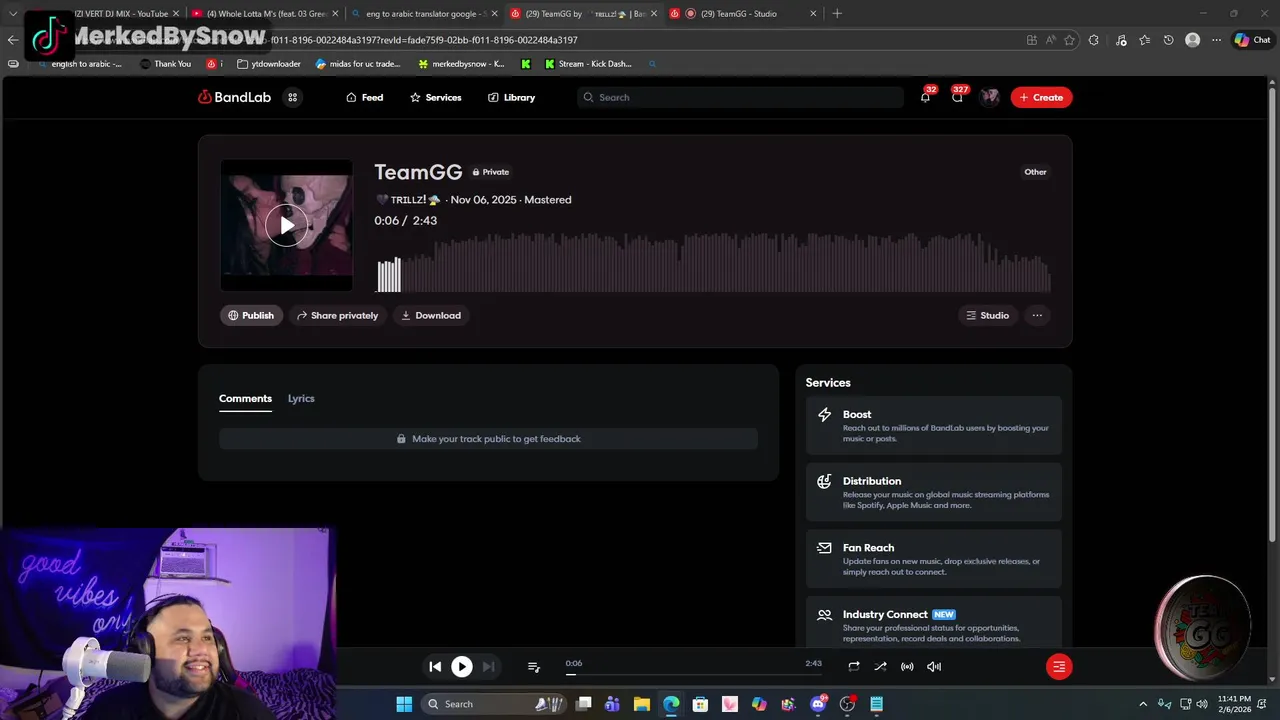Screen dimensions: 1280x720
Task: Open a new browser tab
Action: pos(837,14)
